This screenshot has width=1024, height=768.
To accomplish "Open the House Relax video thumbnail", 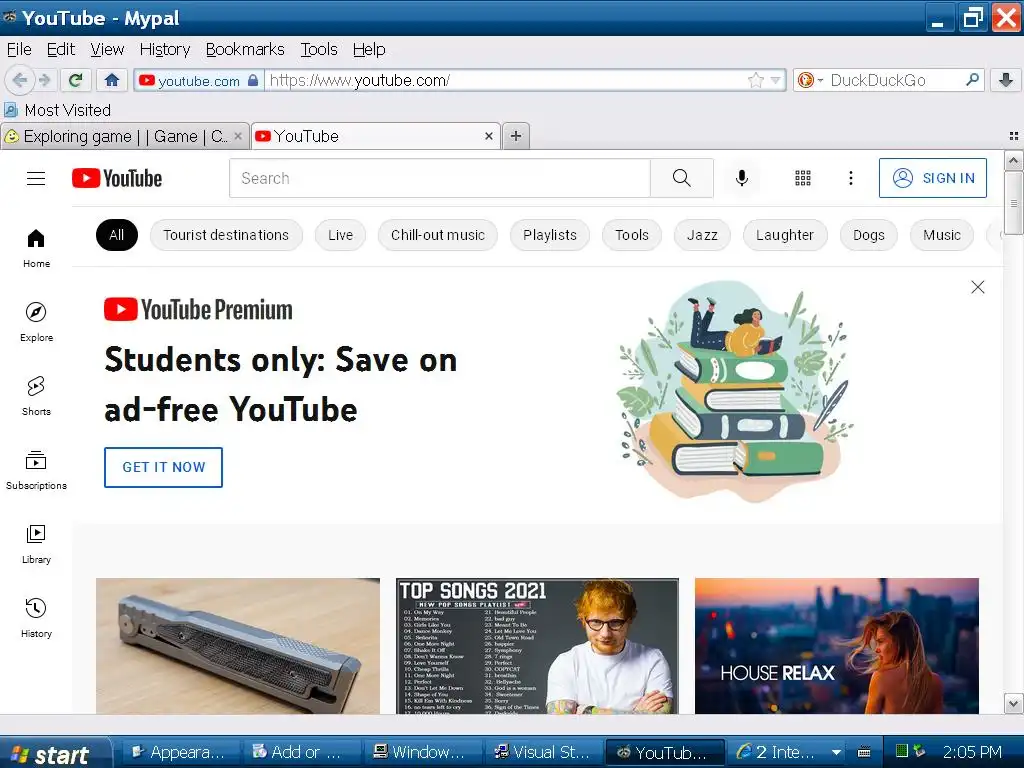I will click(x=837, y=646).
